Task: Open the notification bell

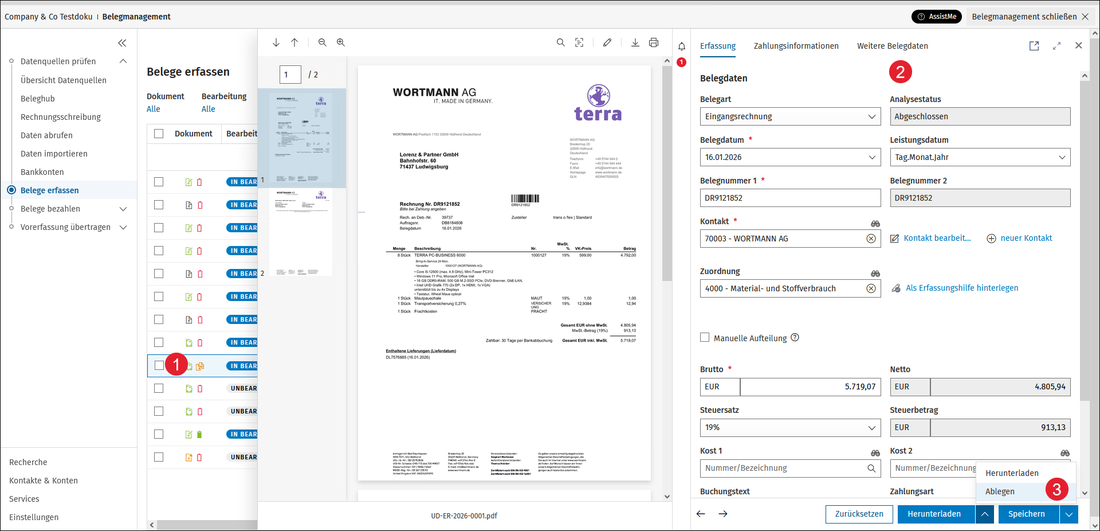Action: click(x=681, y=46)
